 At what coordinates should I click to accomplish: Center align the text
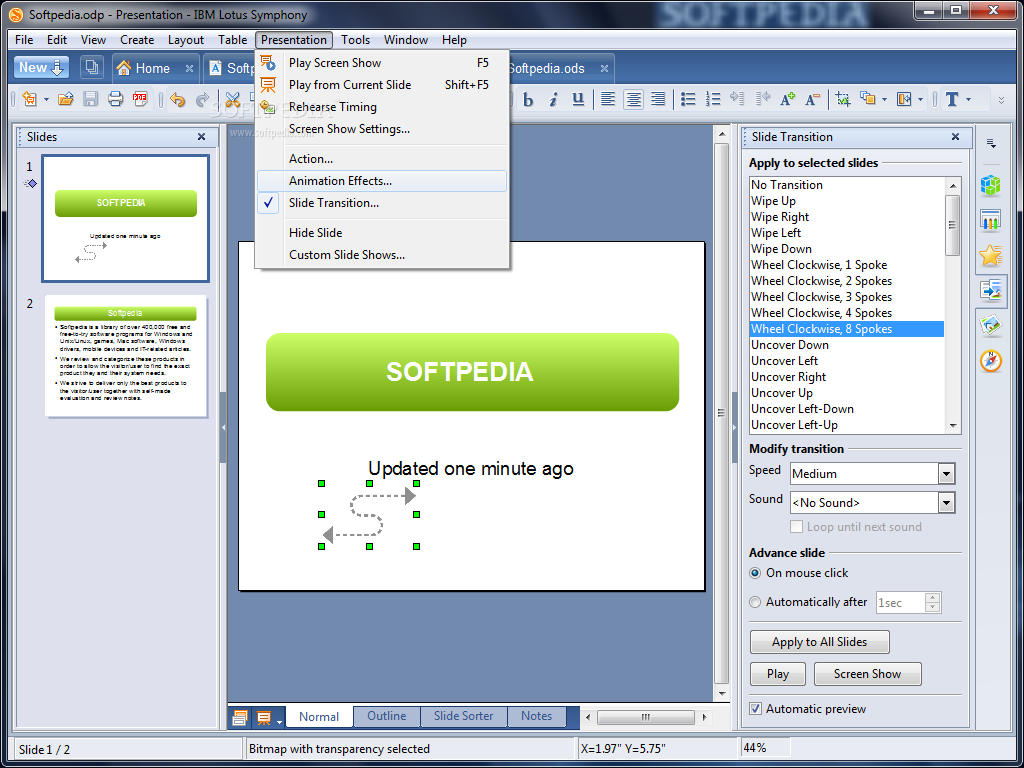pyautogui.click(x=633, y=99)
